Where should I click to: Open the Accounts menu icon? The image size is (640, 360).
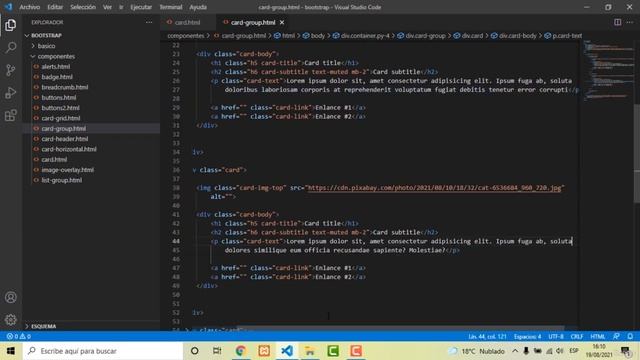pyautogui.click(x=11, y=297)
